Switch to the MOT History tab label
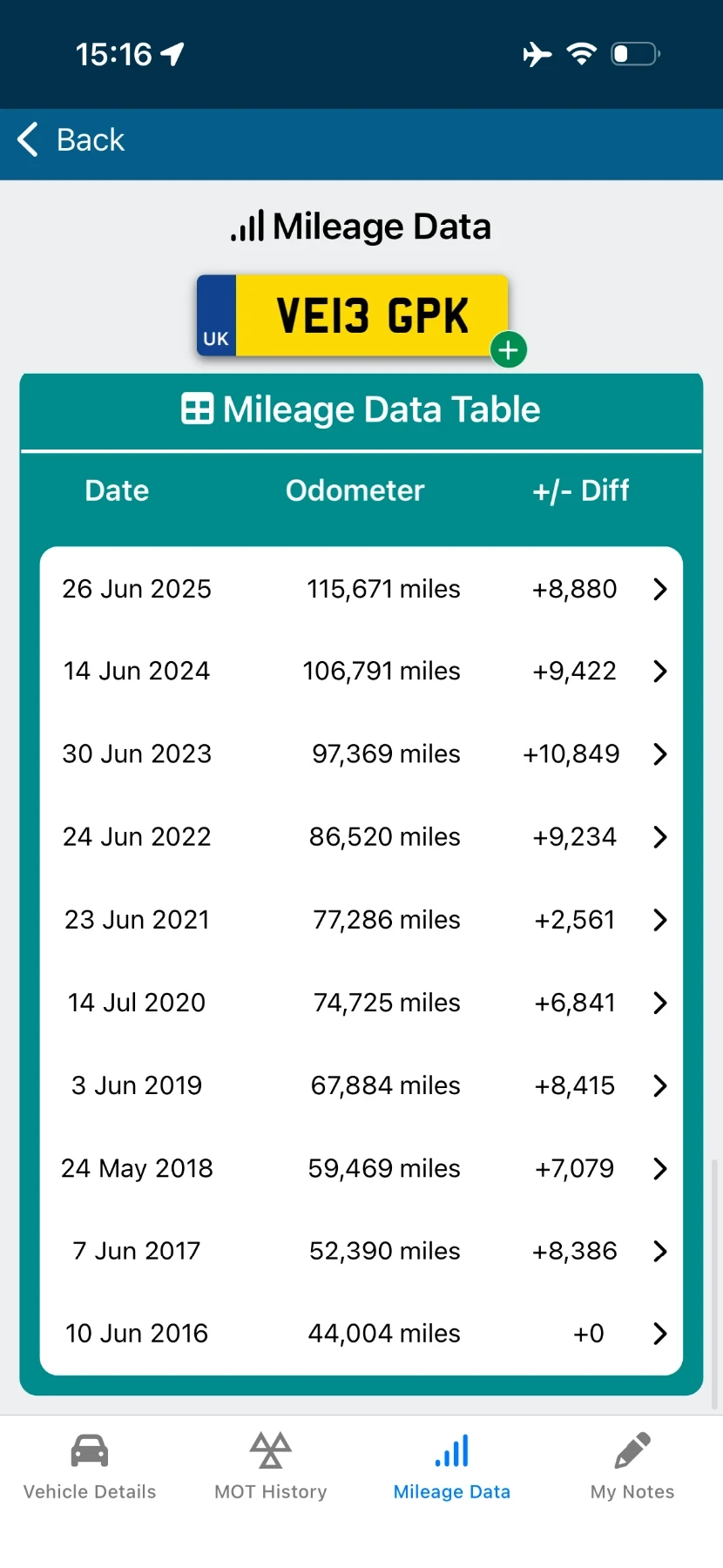This screenshot has width=723, height=1568. point(271,1492)
